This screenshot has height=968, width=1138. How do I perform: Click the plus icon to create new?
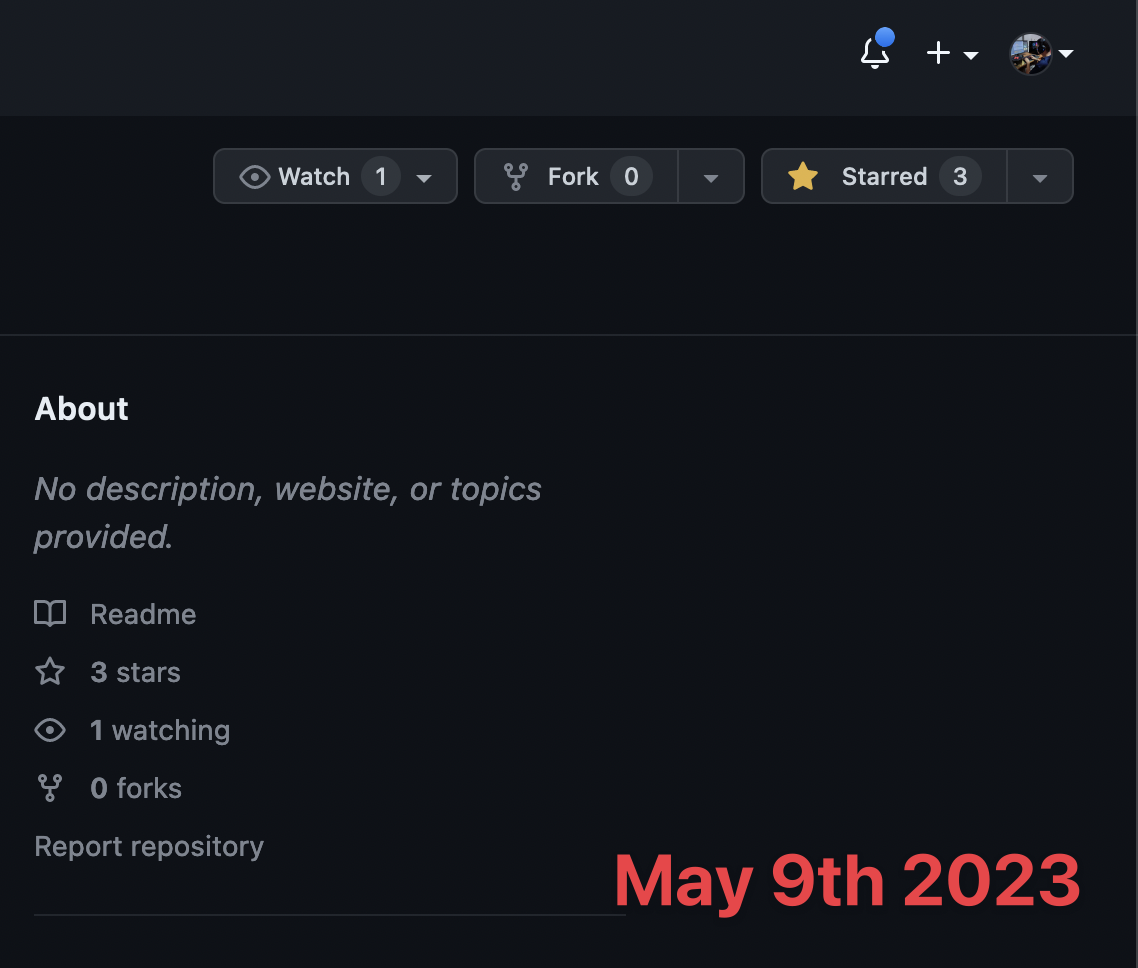(x=937, y=54)
